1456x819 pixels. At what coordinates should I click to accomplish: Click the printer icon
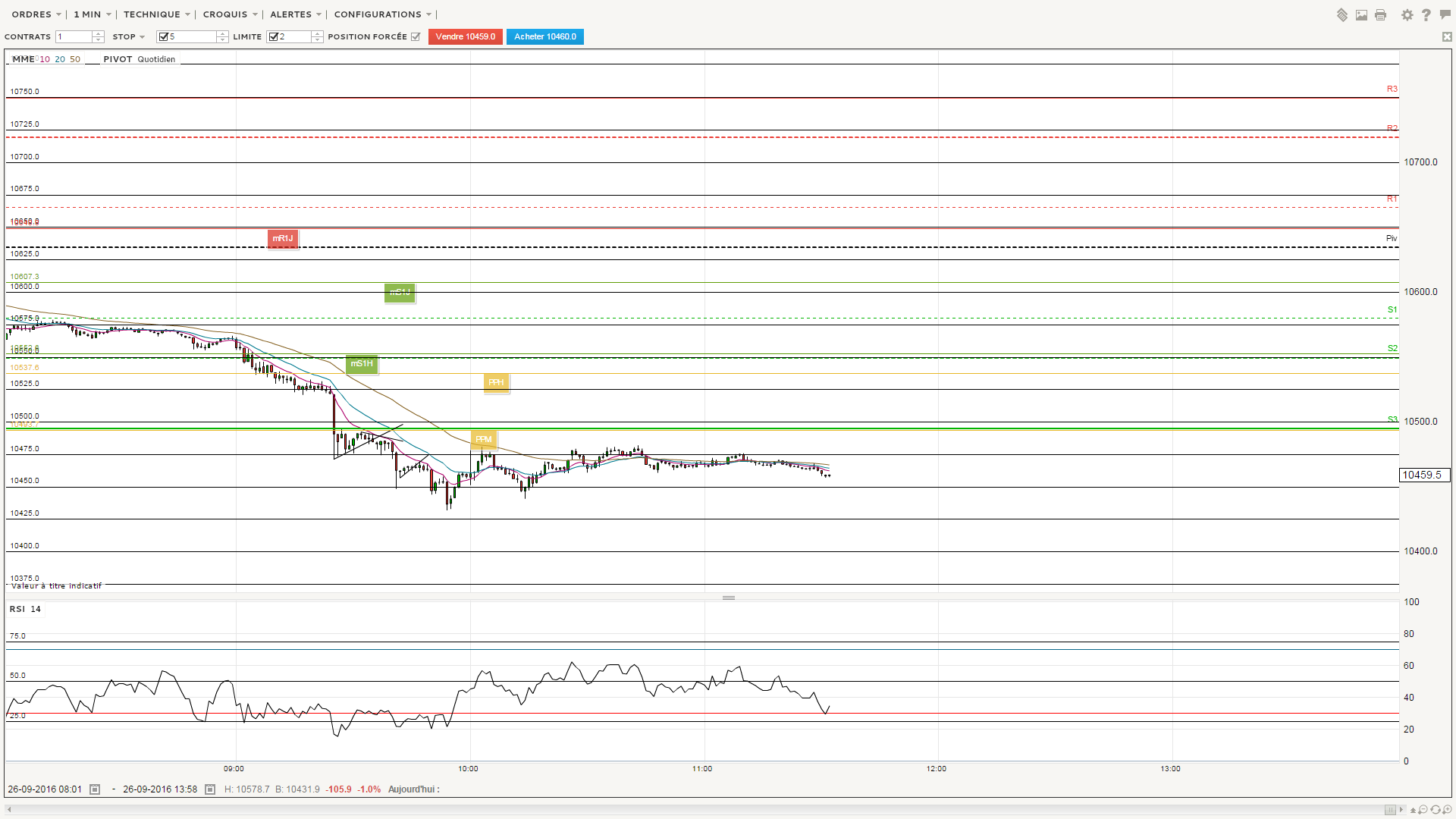point(1380,15)
